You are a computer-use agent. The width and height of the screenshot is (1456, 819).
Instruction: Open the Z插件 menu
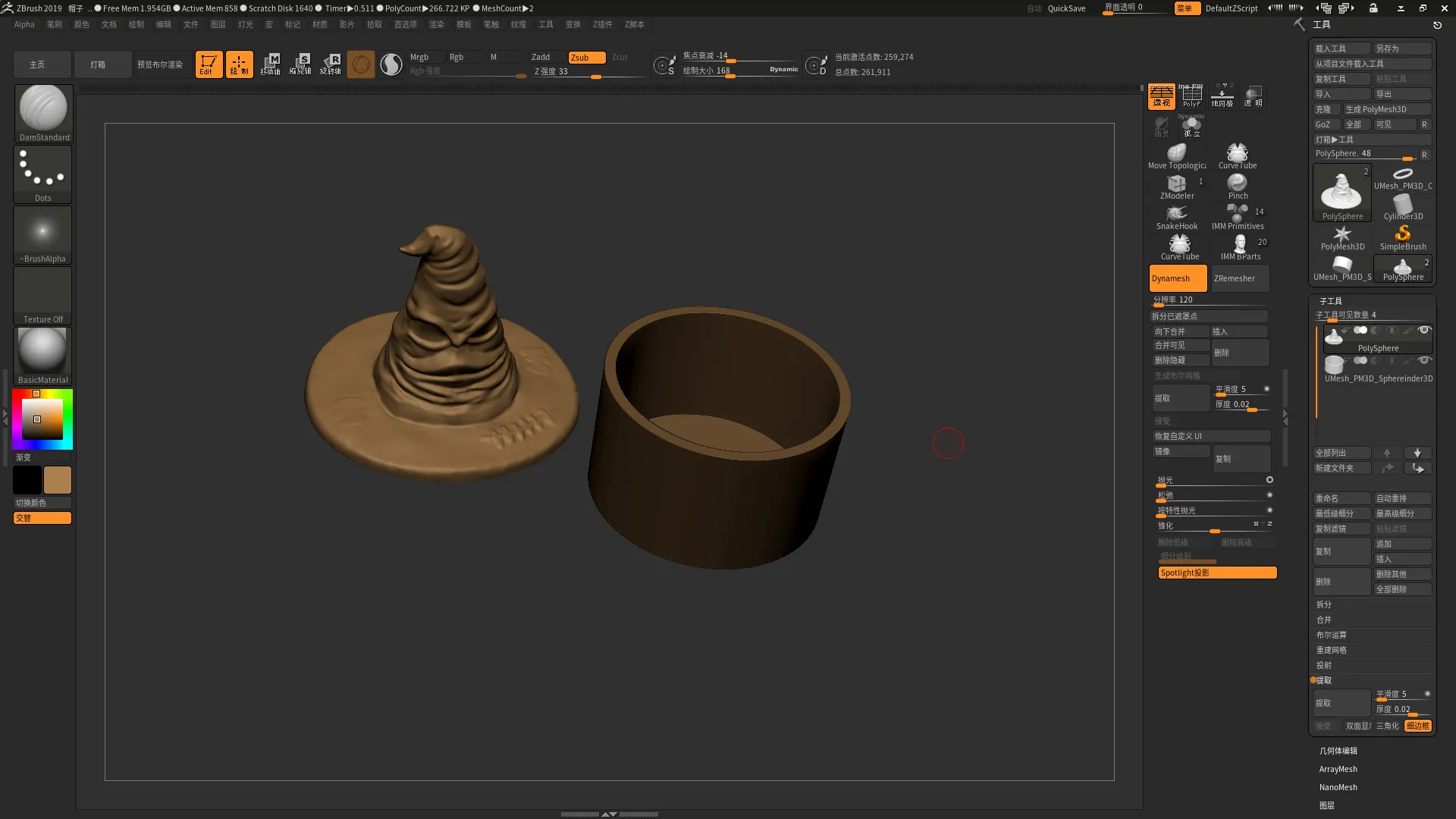click(602, 24)
